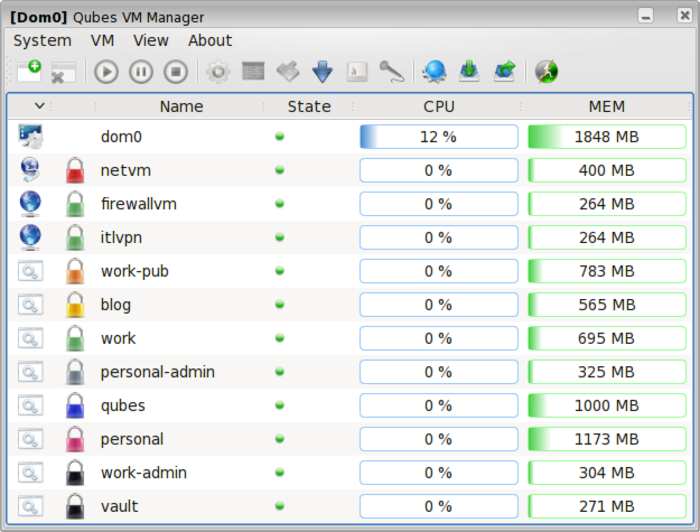
Task: Click work-pub memory bar showing 783 MB
Action: coord(607,271)
